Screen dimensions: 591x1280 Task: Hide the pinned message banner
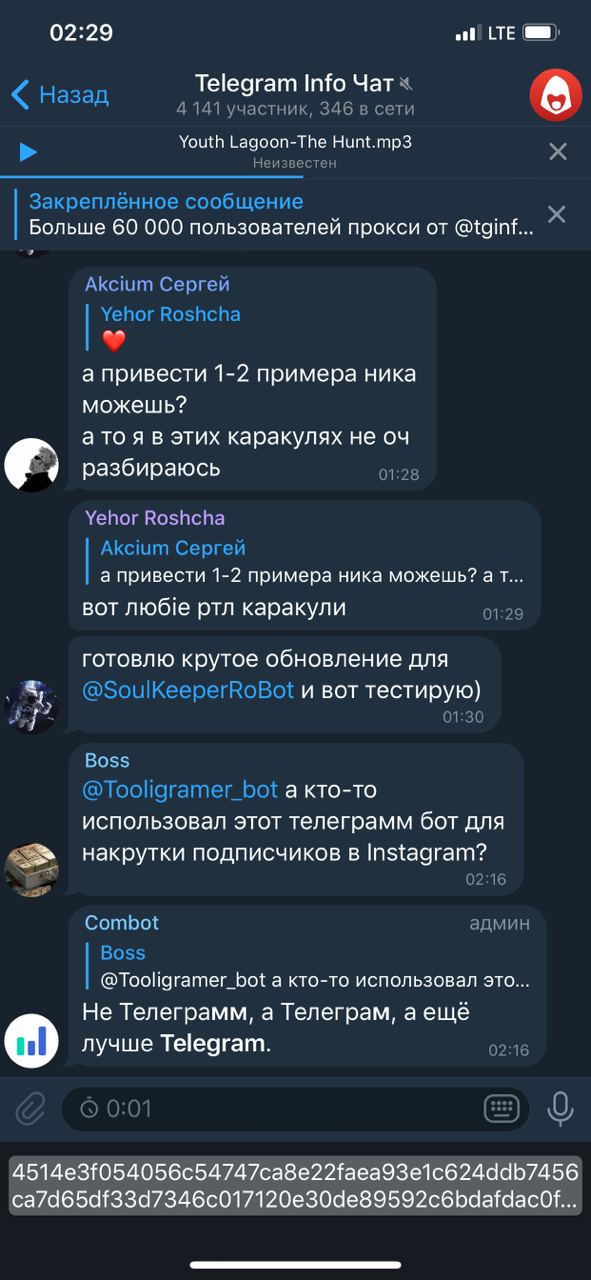click(557, 214)
